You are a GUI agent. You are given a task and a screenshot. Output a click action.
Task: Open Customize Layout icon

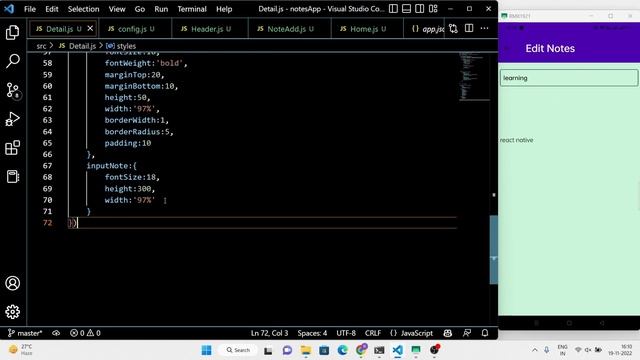[433, 9]
